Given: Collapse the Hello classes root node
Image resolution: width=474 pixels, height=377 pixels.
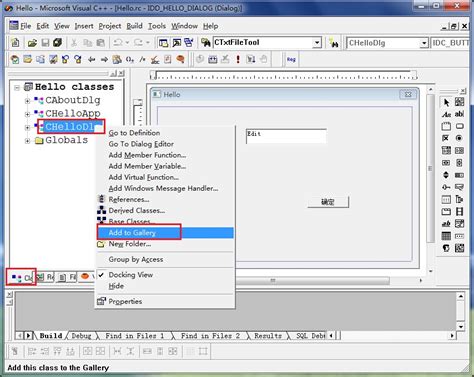Looking at the screenshot, I should pos(17,87).
